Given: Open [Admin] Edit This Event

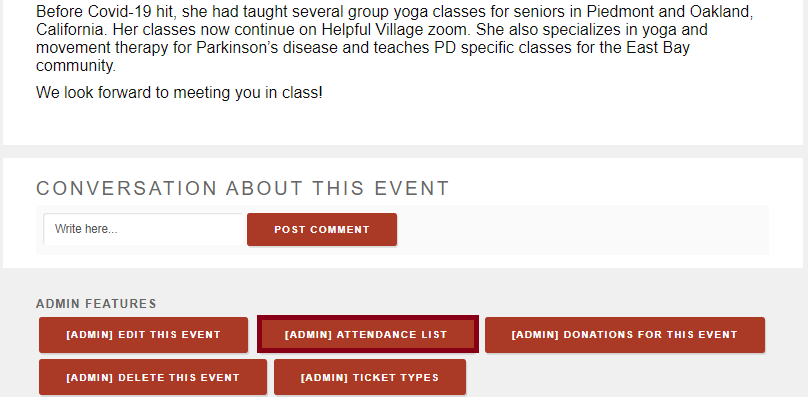Looking at the screenshot, I should pyautogui.click(x=143, y=335).
